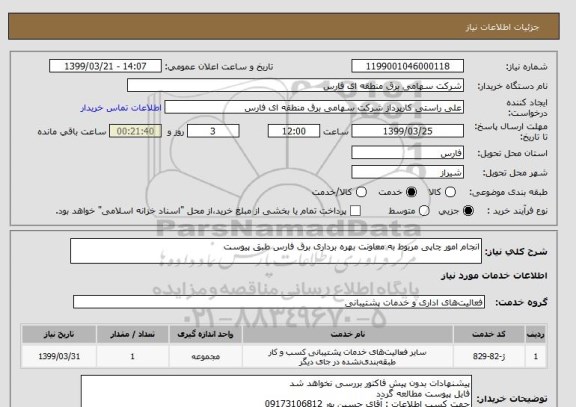Toggle the اسناد خزانه اسلامی payment checkbox
Screen dimensions: 576x407
click(x=355, y=211)
